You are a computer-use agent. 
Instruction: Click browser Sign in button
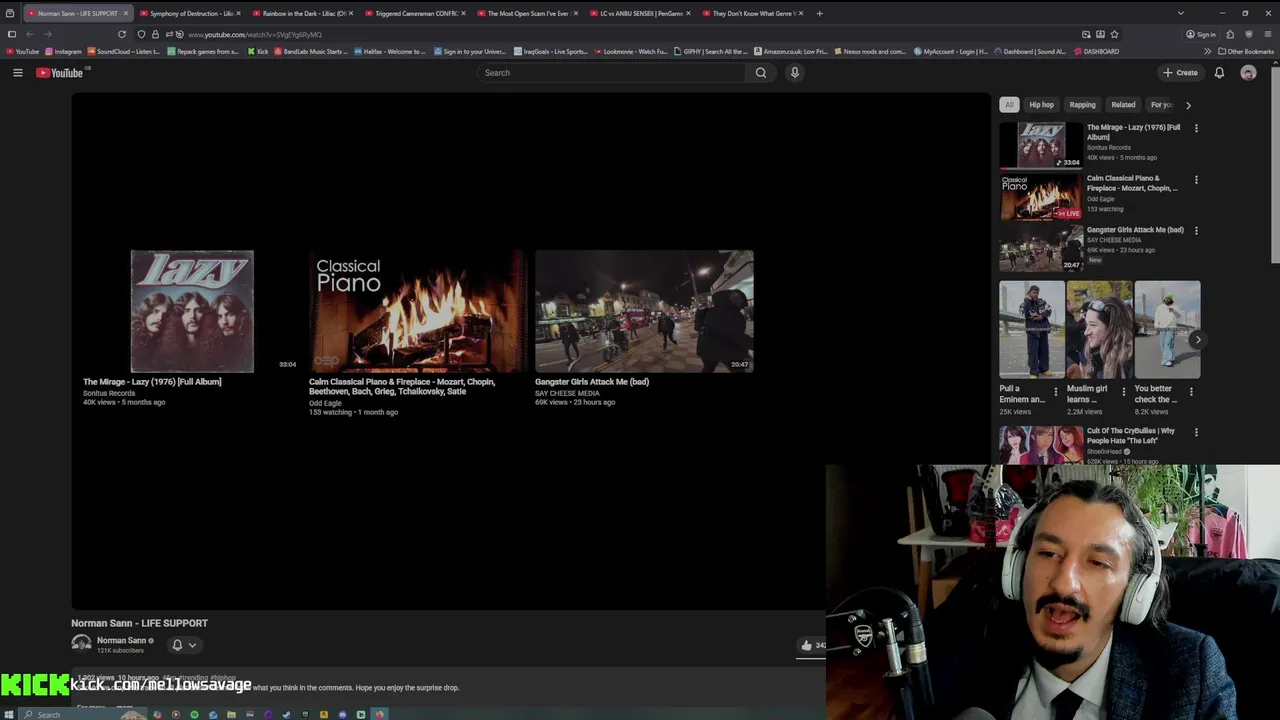click(1201, 34)
